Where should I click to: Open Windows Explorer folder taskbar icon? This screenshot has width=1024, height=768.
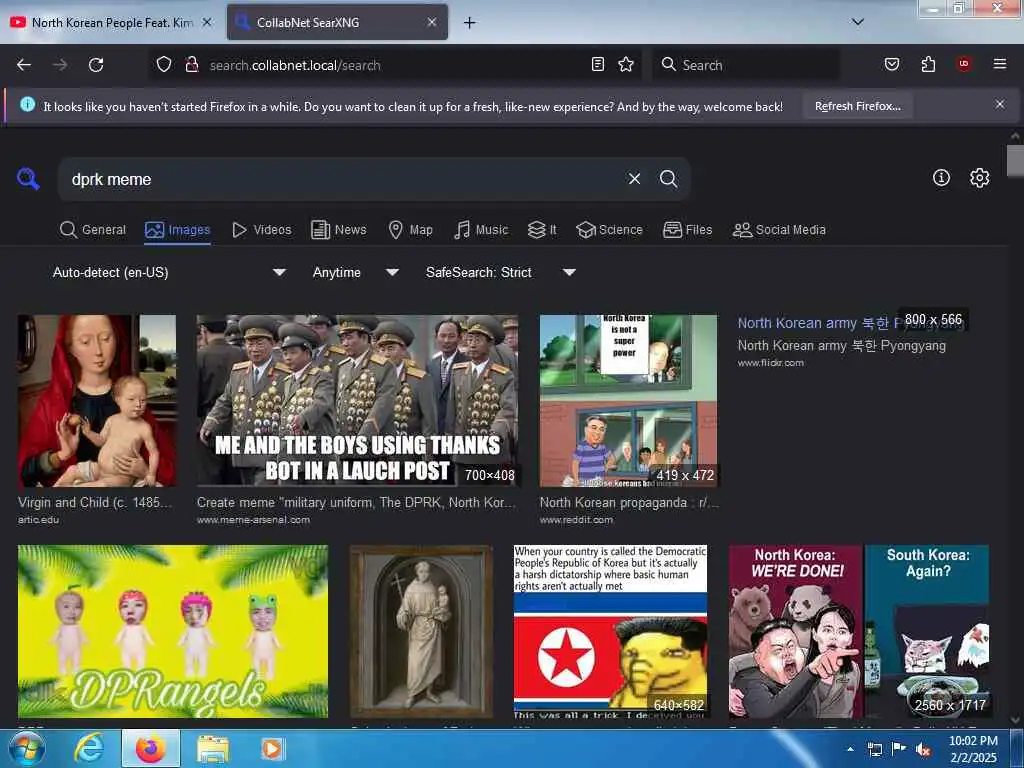point(213,749)
